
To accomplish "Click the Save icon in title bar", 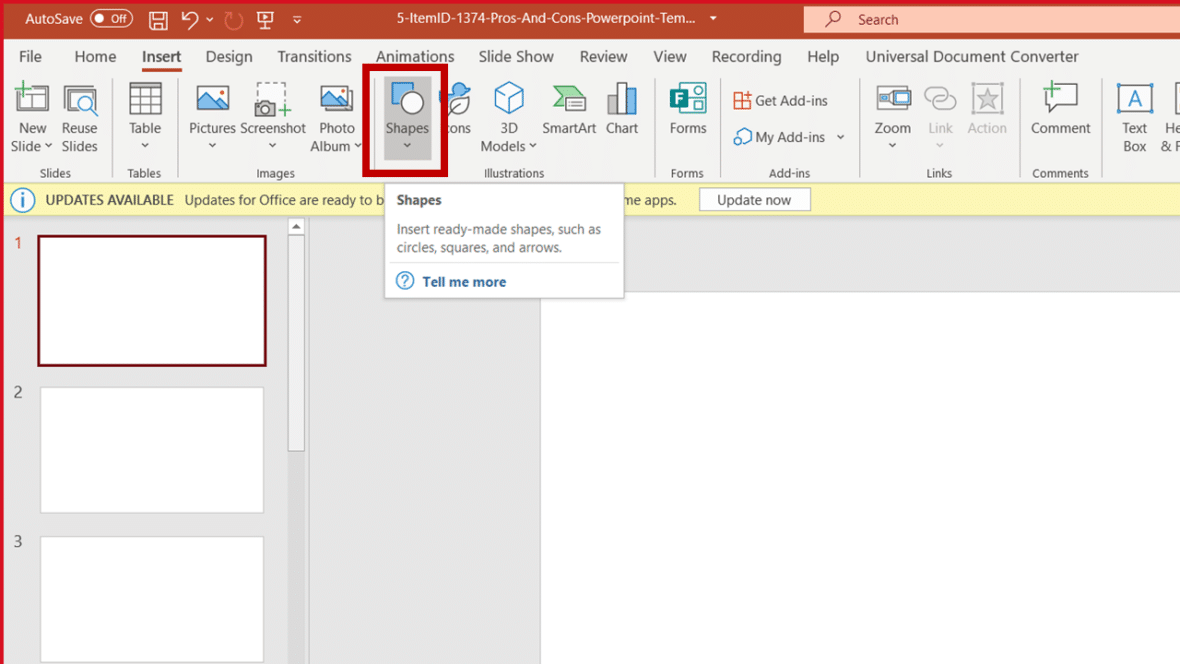I will click(158, 19).
